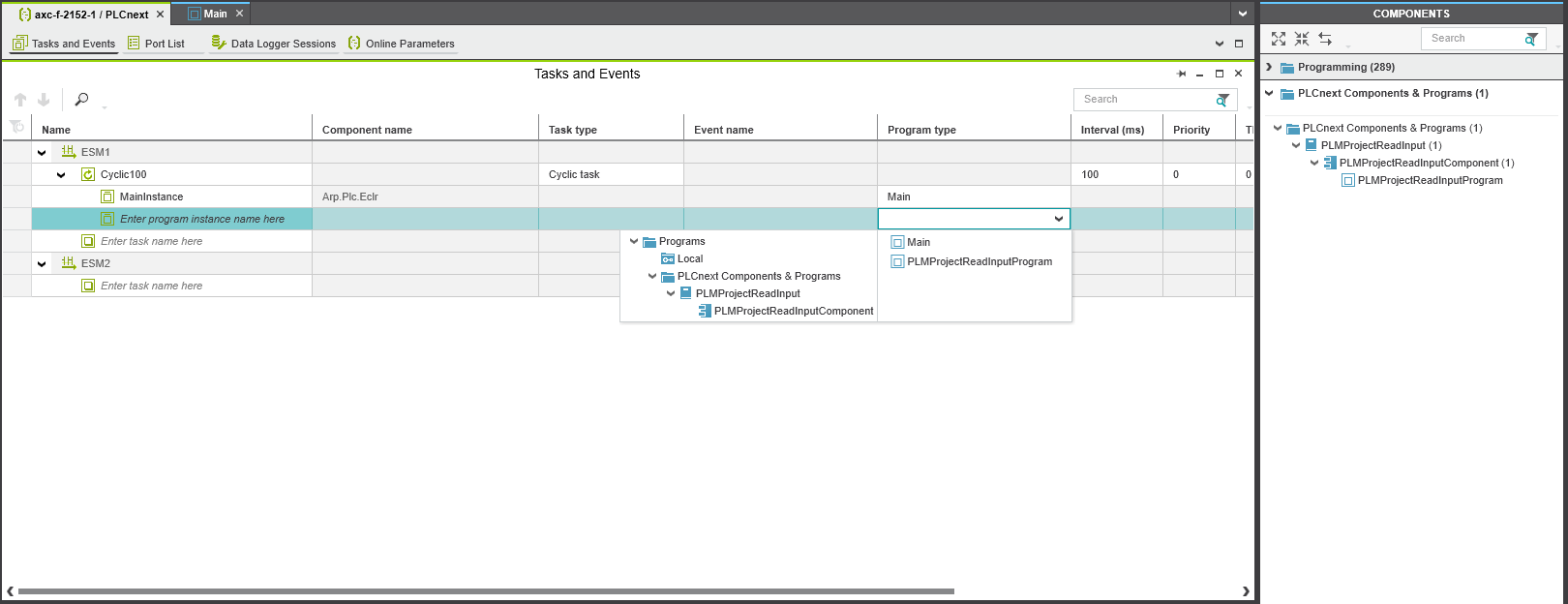Collapse the ESM1 tree node
This screenshot has width=1568, height=604.
42,153
